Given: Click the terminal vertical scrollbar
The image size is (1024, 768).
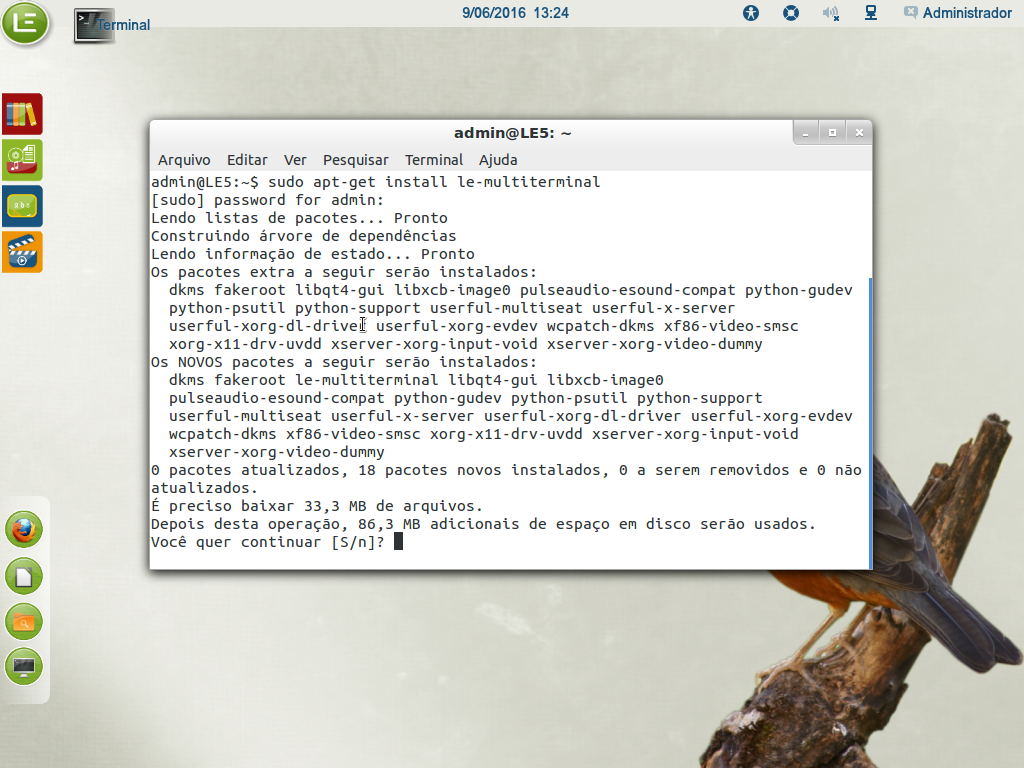Looking at the screenshot, I should tap(870, 423).
